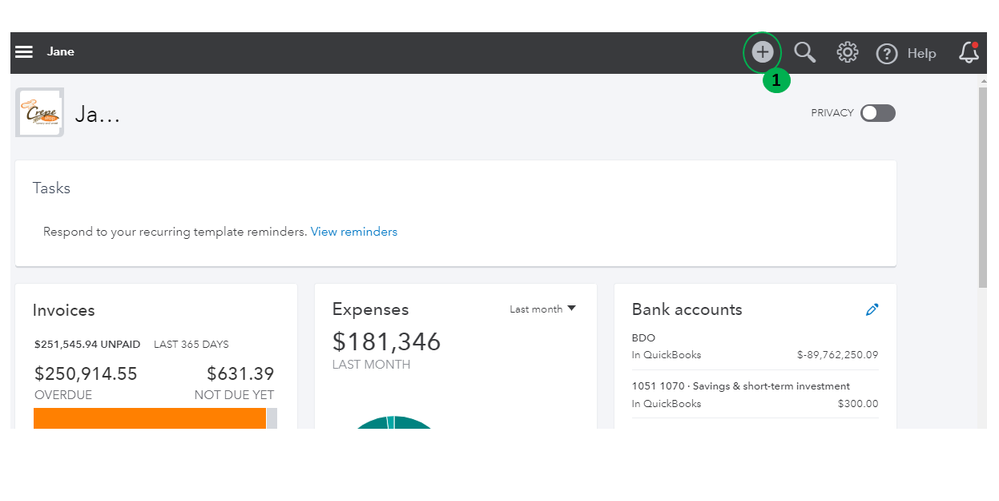Click the $631.39 not due yet amount
Viewport: 999px width, 501px height.
pyautogui.click(x=240, y=374)
